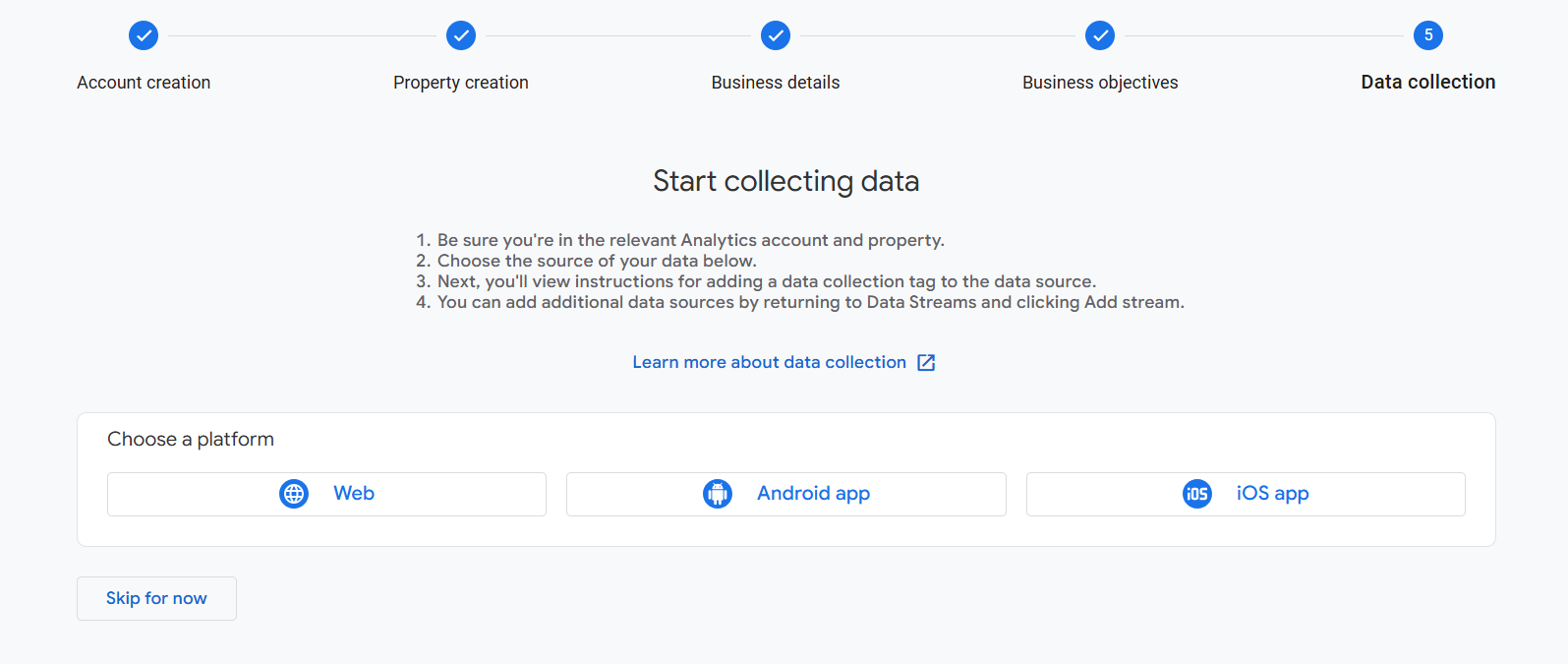The height and width of the screenshot is (664, 1568).
Task: Select the Data collection step label
Action: 1428,83
